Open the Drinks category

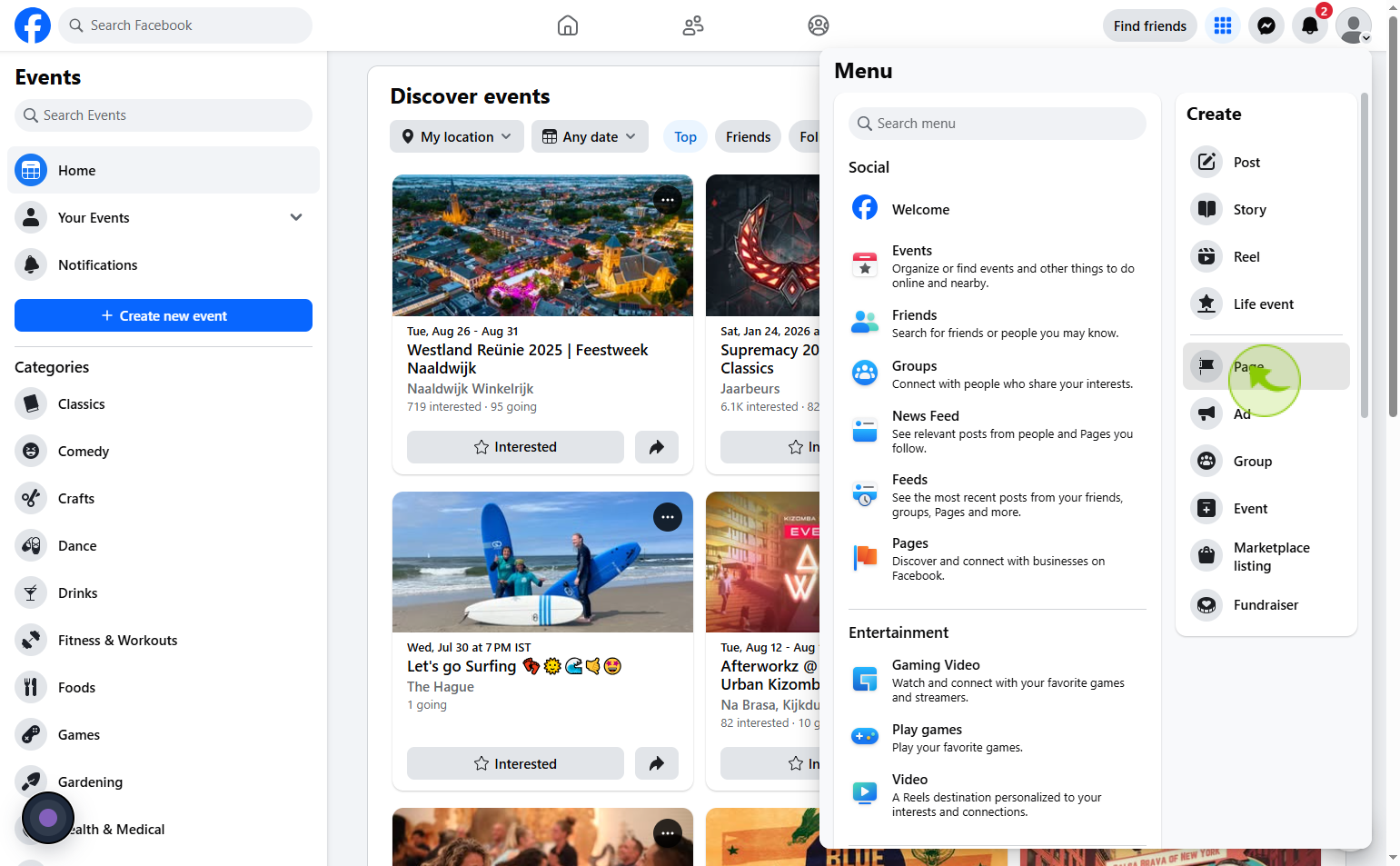(164, 592)
